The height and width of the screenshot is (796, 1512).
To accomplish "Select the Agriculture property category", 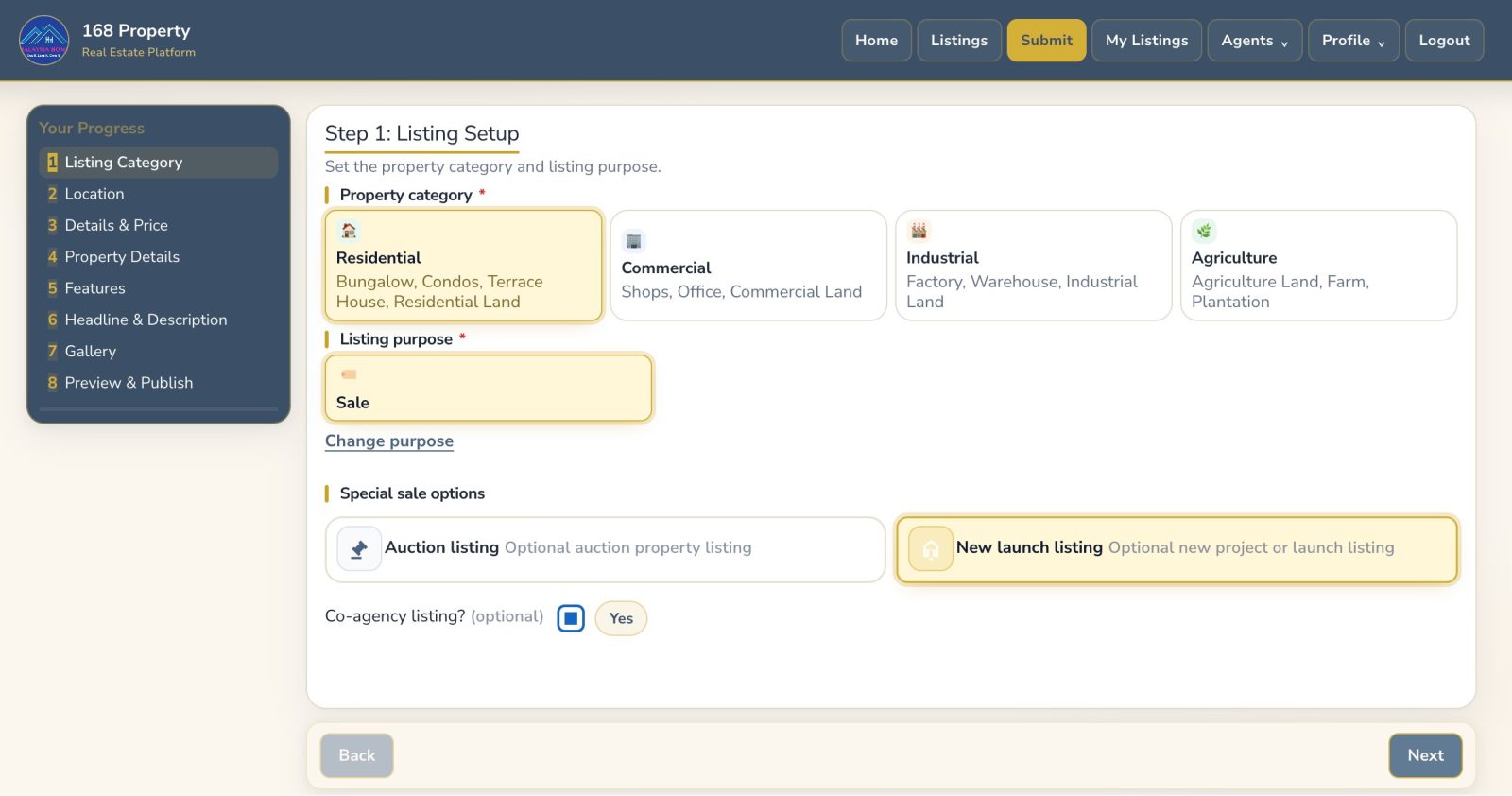I will pyautogui.click(x=1319, y=266).
